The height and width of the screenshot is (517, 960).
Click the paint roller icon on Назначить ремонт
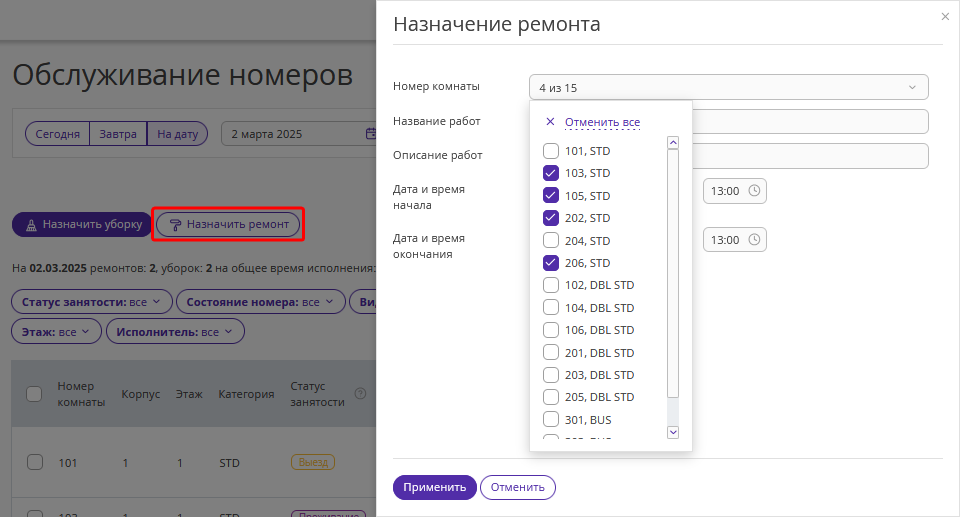point(175,225)
